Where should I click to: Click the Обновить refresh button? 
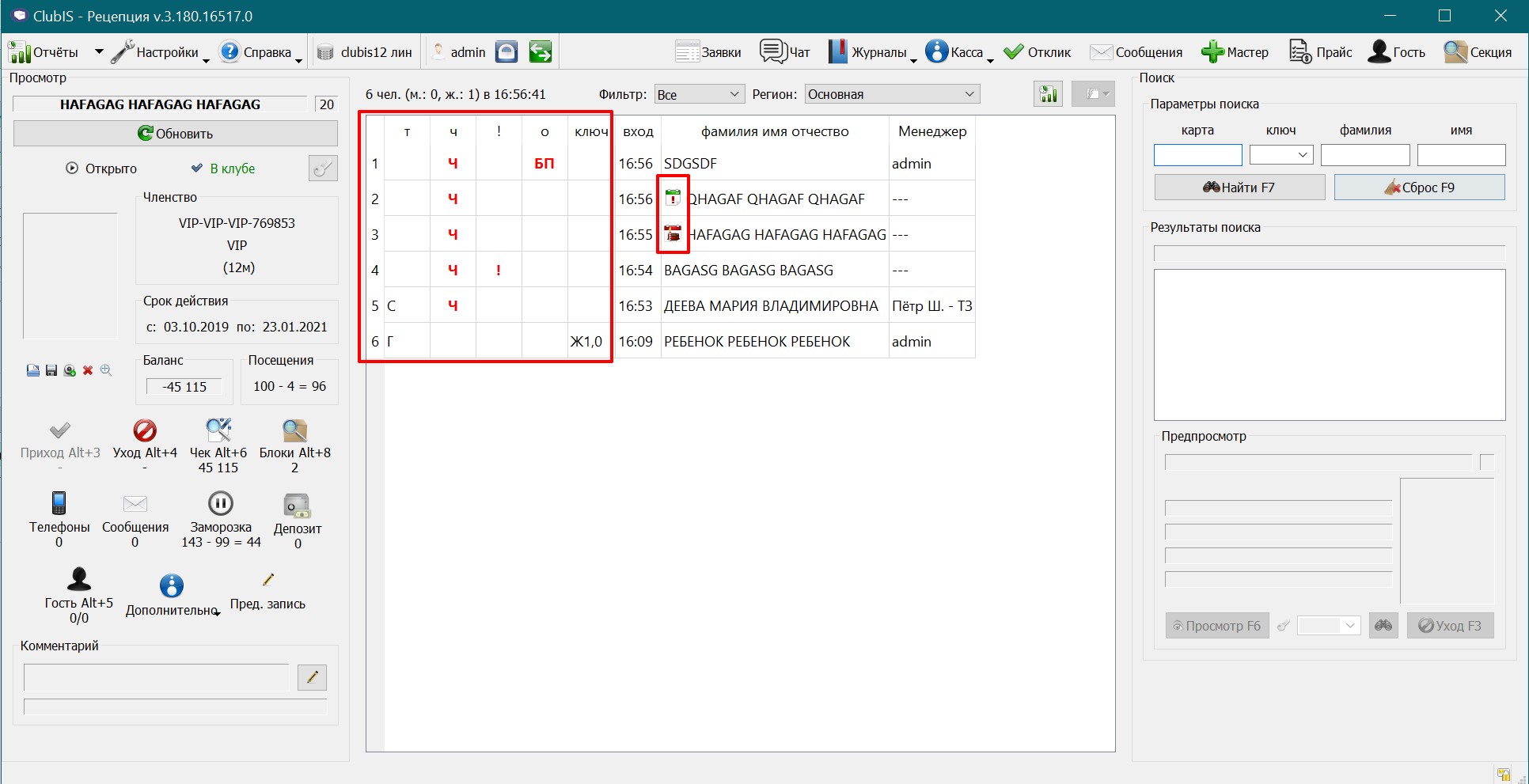176,134
